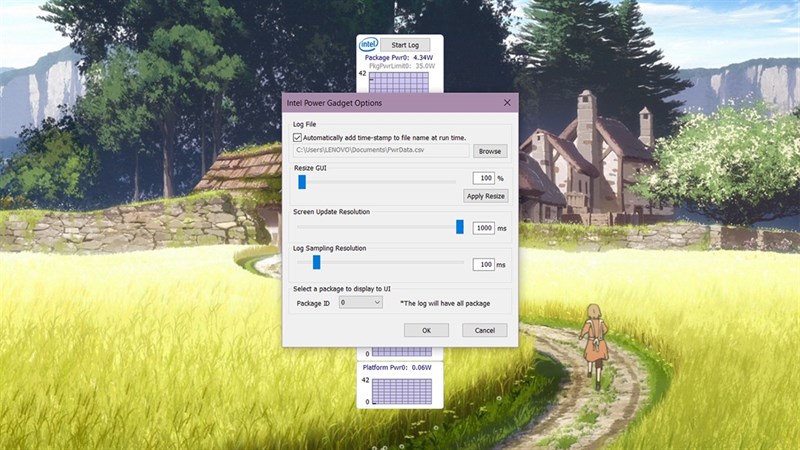Click the "Select a package to display to UI" label
This screenshot has height=450, width=800.
342,289
